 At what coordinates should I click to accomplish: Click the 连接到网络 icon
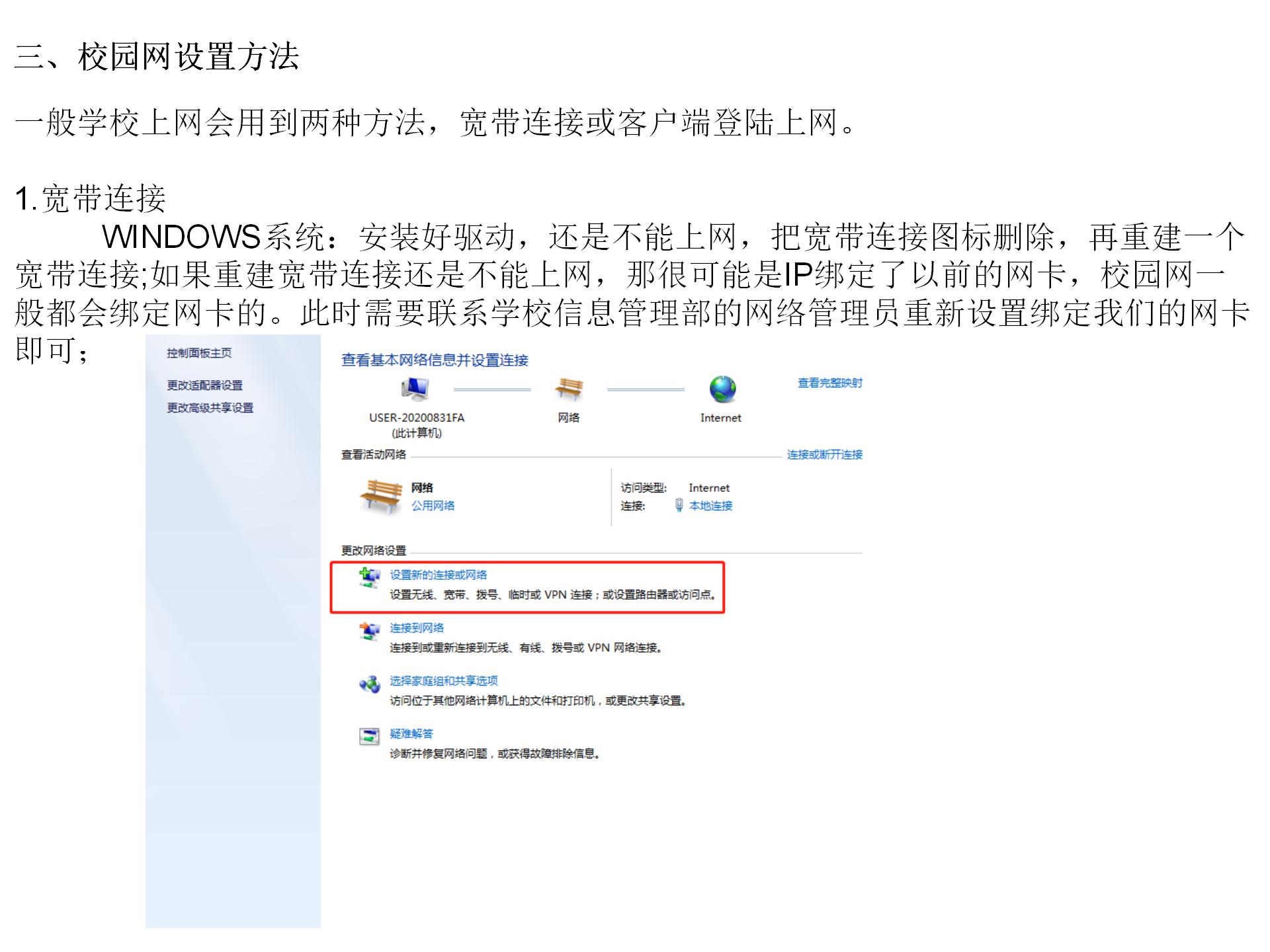pyautogui.click(x=369, y=631)
